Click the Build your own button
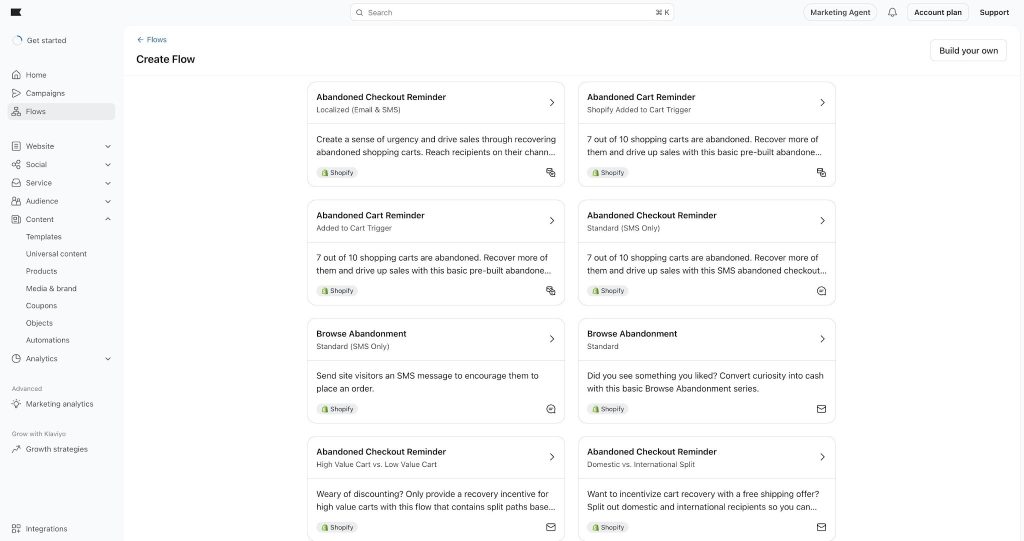 968,51
